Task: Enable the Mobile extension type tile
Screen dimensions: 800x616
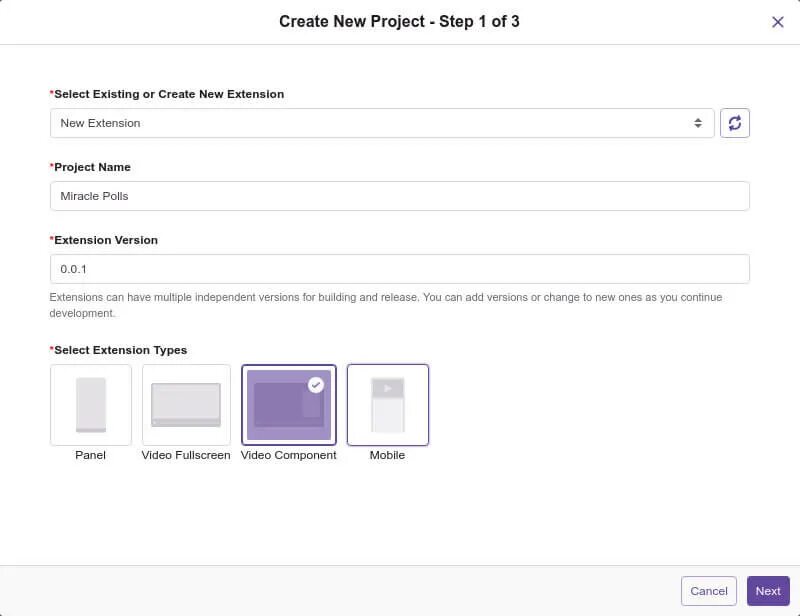Action: point(388,404)
